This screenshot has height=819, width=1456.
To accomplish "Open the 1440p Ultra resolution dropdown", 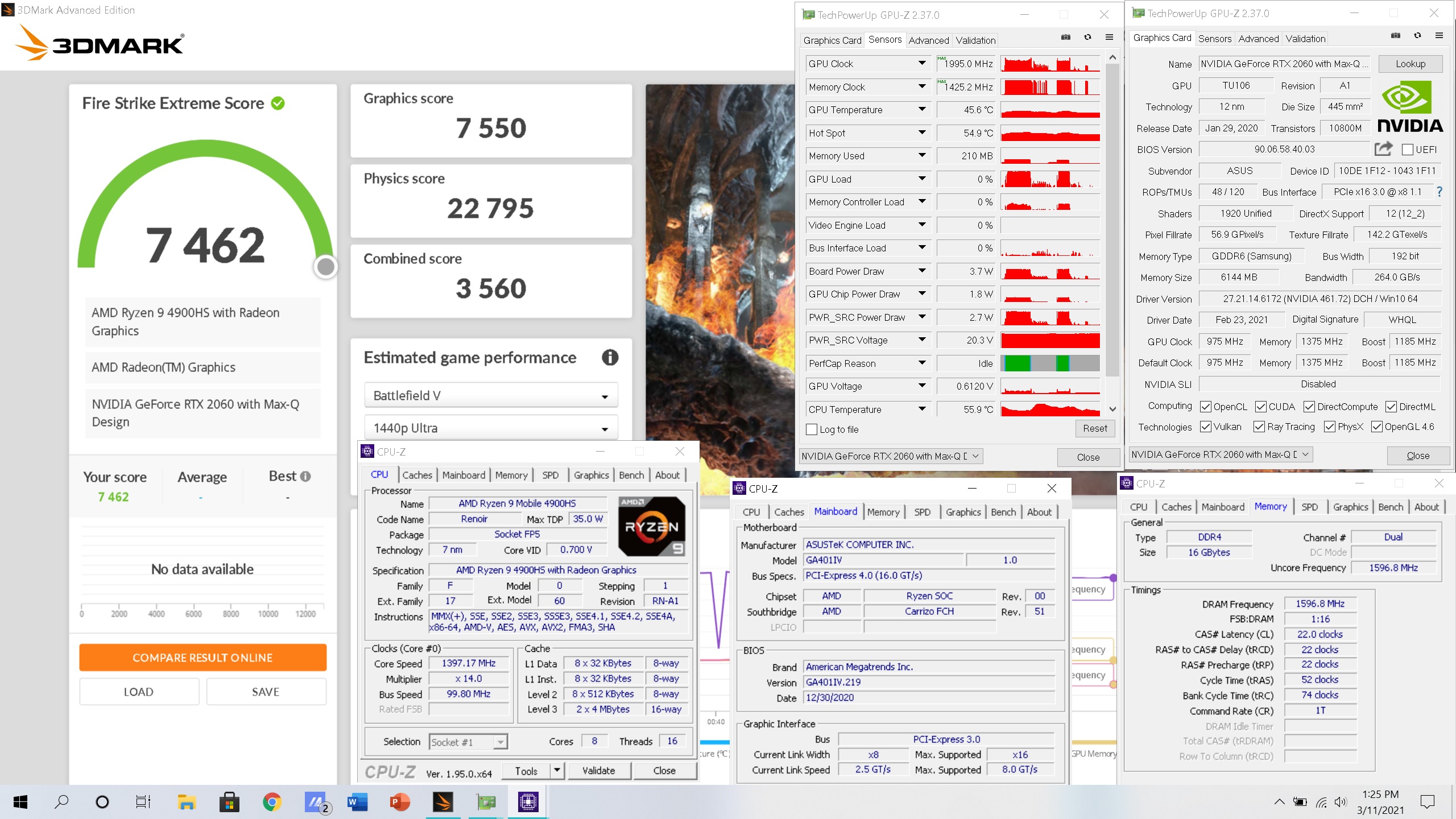I will [491, 428].
